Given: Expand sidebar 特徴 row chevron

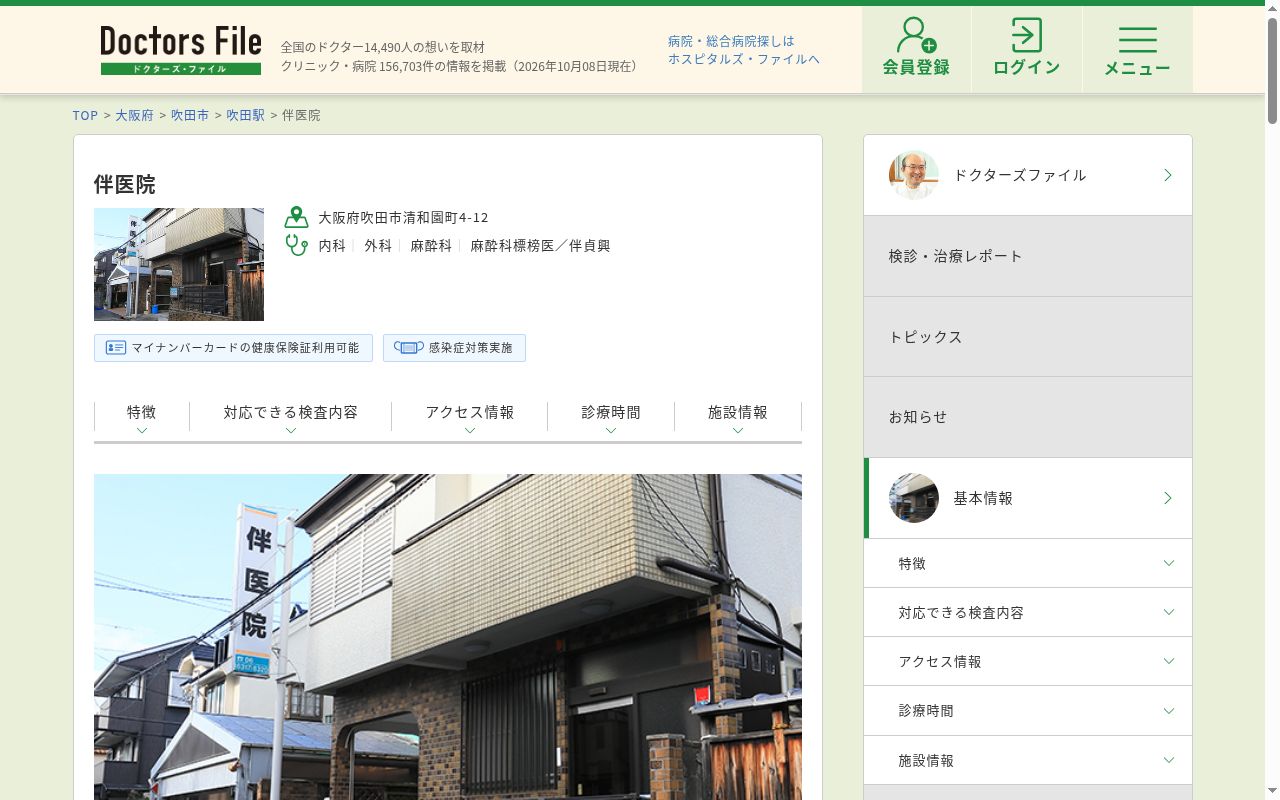Looking at the screenshot, I should (x=1169, y=563).
